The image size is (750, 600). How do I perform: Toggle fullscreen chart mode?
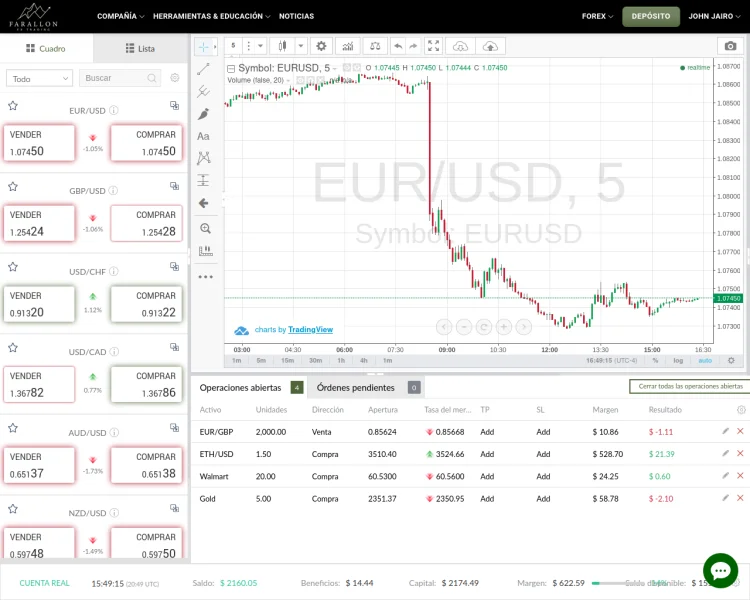pos(433,46)
